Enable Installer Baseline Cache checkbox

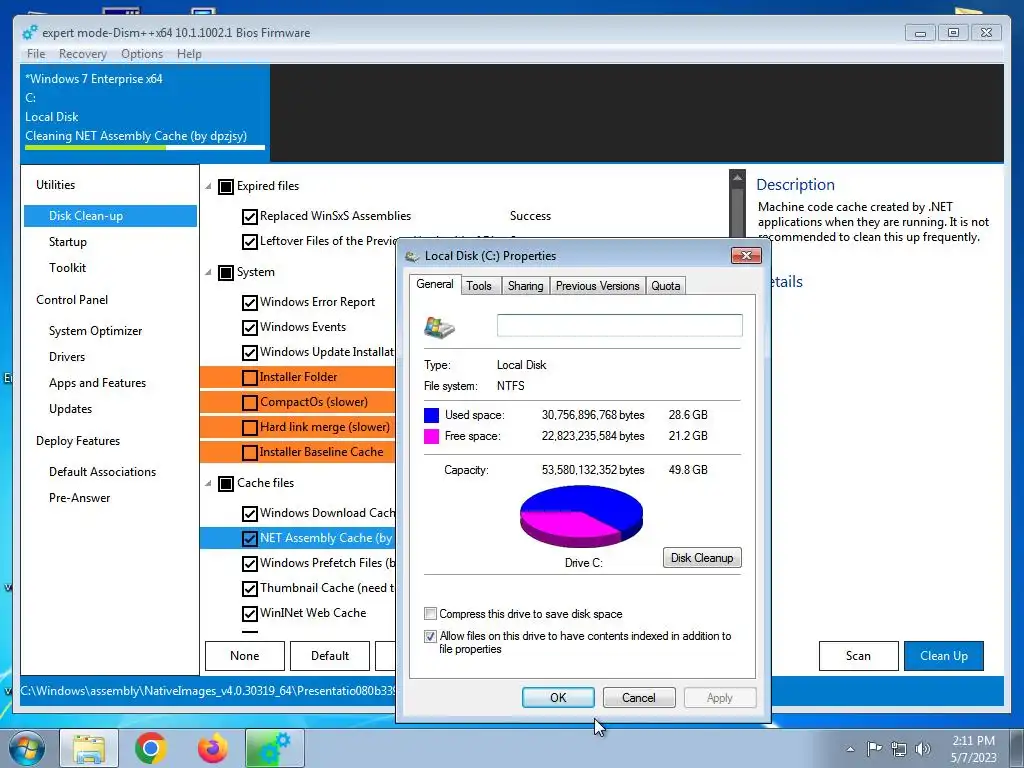pos(249,453)
